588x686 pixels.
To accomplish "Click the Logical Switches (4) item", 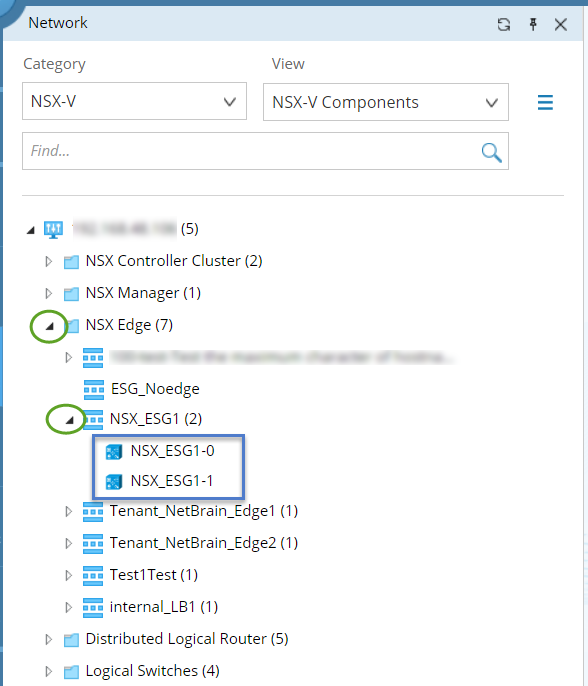I will (152, 671).
